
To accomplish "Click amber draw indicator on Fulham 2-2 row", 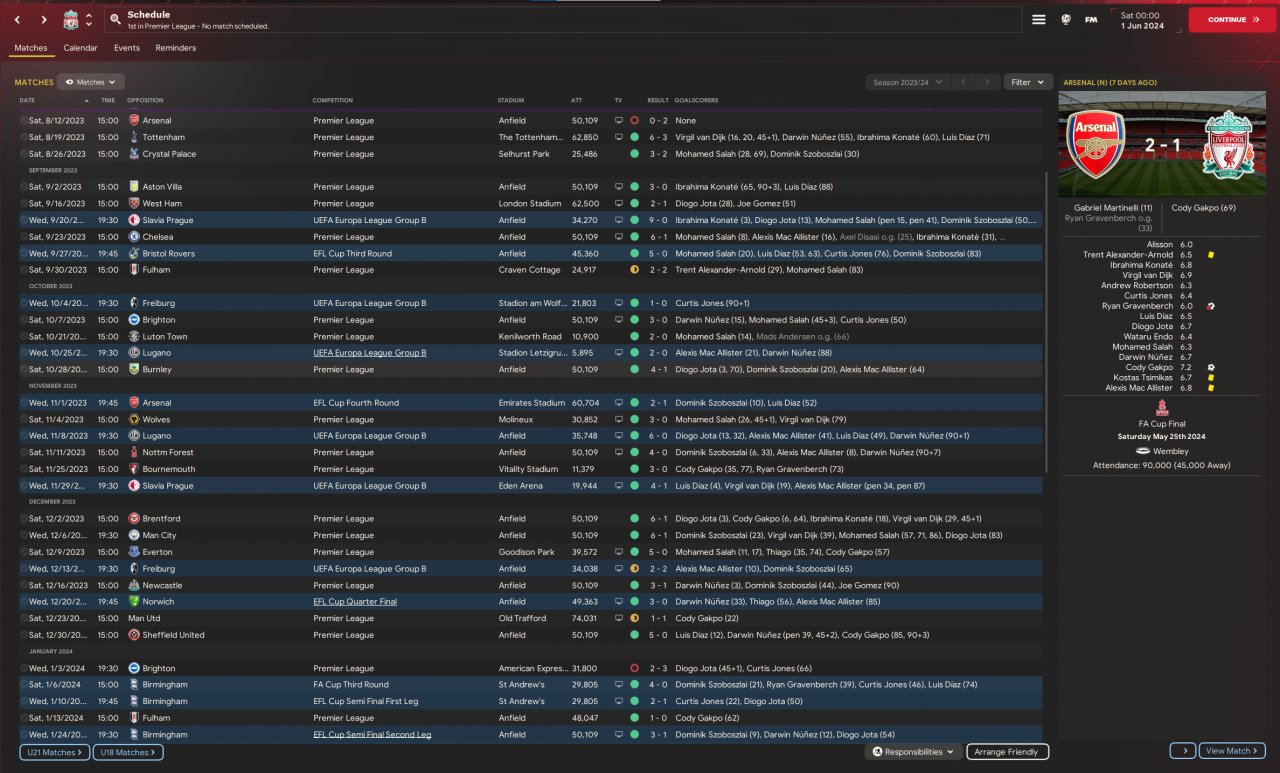I will tap(634, 270).
